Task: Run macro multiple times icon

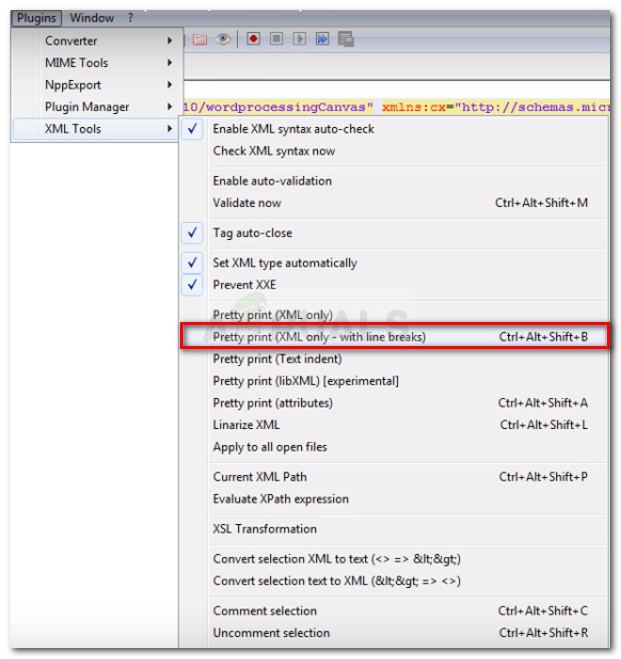Action: pyautogui.click(x=322, y=39)
